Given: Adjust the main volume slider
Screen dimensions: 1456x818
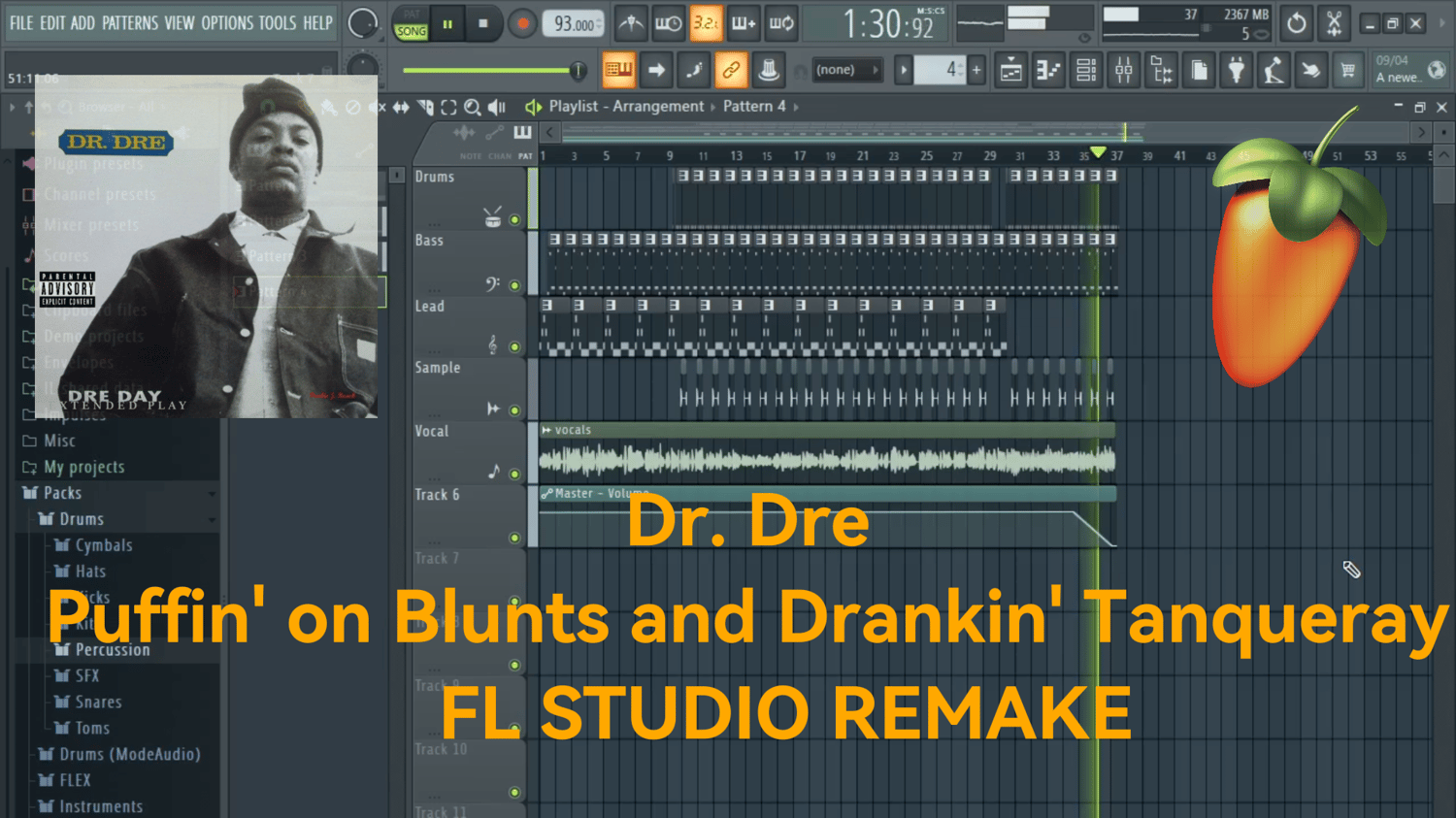Looking at the screenshot, I should pyautogui.click(x=494, y=70).
